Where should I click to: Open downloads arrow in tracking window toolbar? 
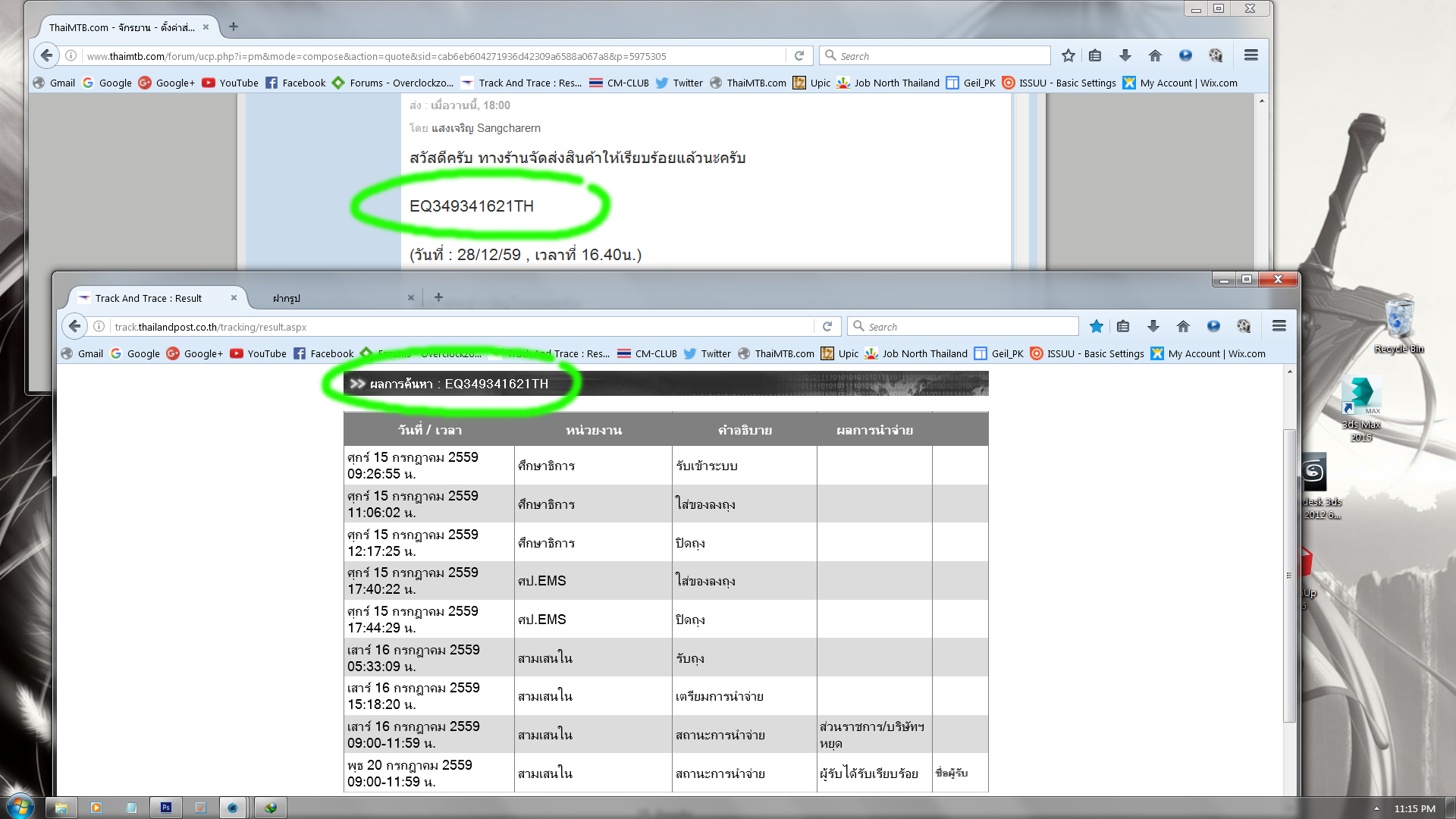pos(1153,326)
